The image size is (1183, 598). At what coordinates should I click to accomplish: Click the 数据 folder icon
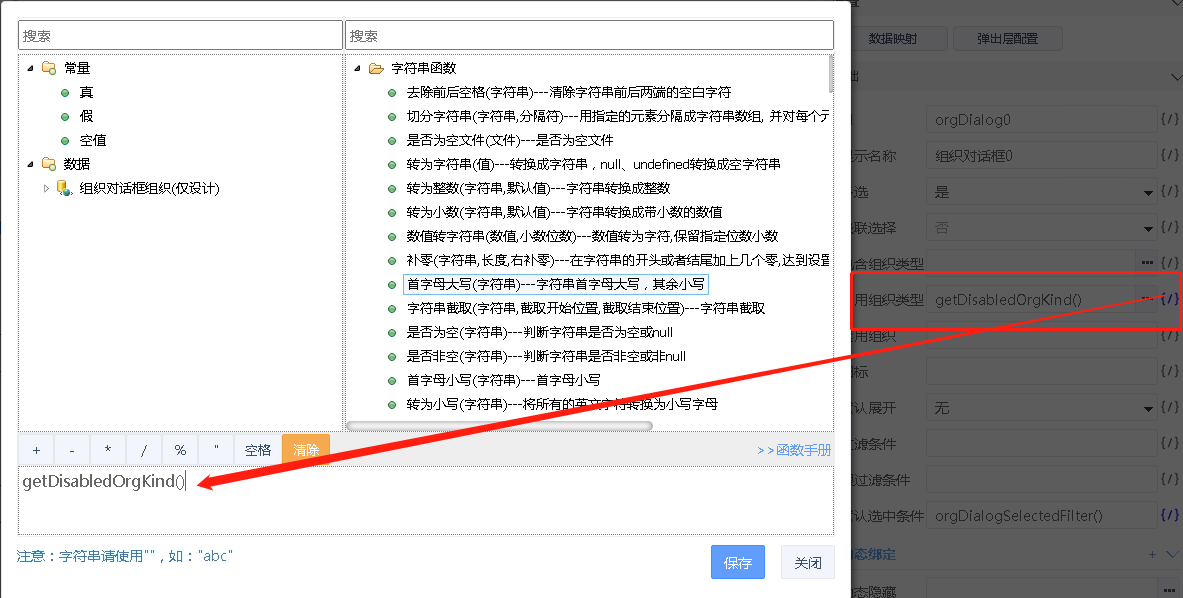(49, 164)
